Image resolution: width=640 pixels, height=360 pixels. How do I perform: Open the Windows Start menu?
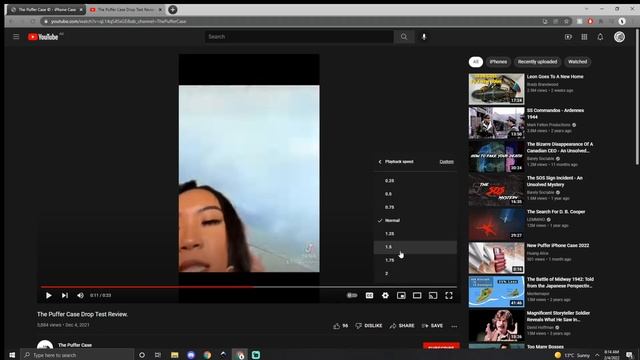pos(12,355)
